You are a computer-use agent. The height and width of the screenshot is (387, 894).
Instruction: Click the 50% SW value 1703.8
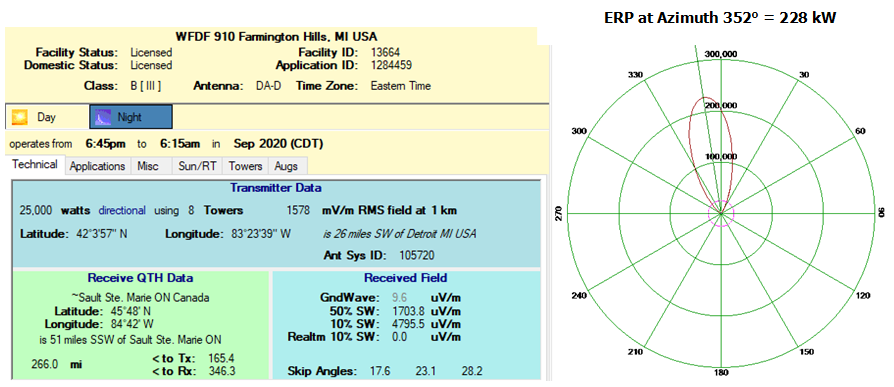point(409,311)
